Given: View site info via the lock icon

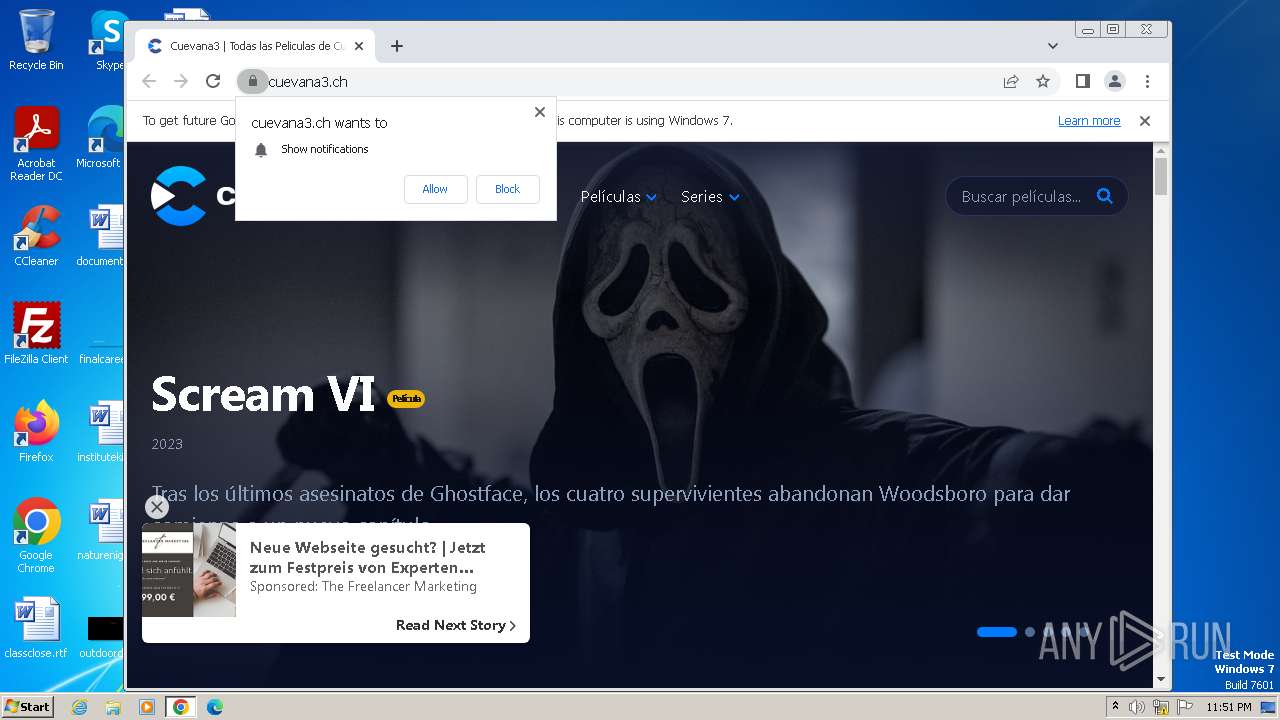Looking at the screenshot, I should (x=252, y=81).
